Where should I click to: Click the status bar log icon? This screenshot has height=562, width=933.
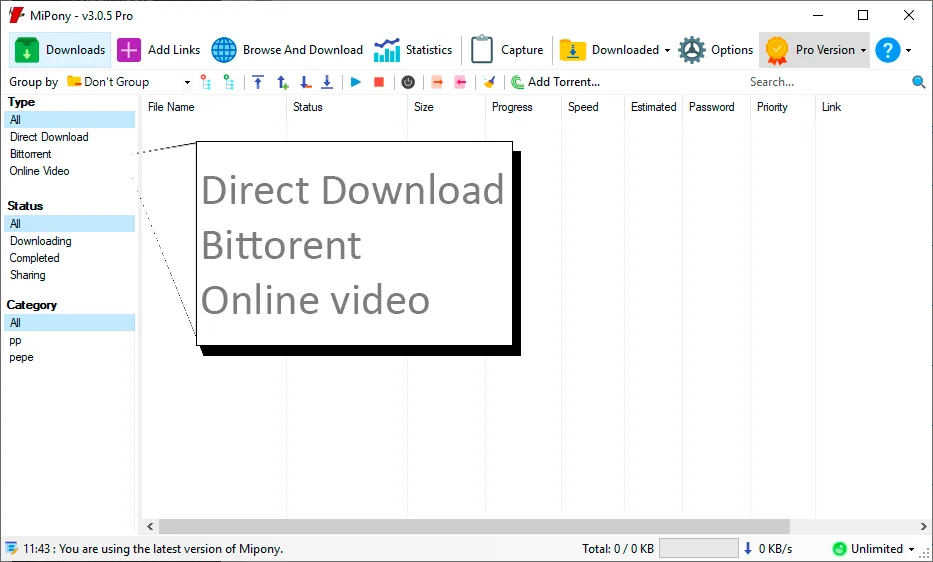click(12, 548)
